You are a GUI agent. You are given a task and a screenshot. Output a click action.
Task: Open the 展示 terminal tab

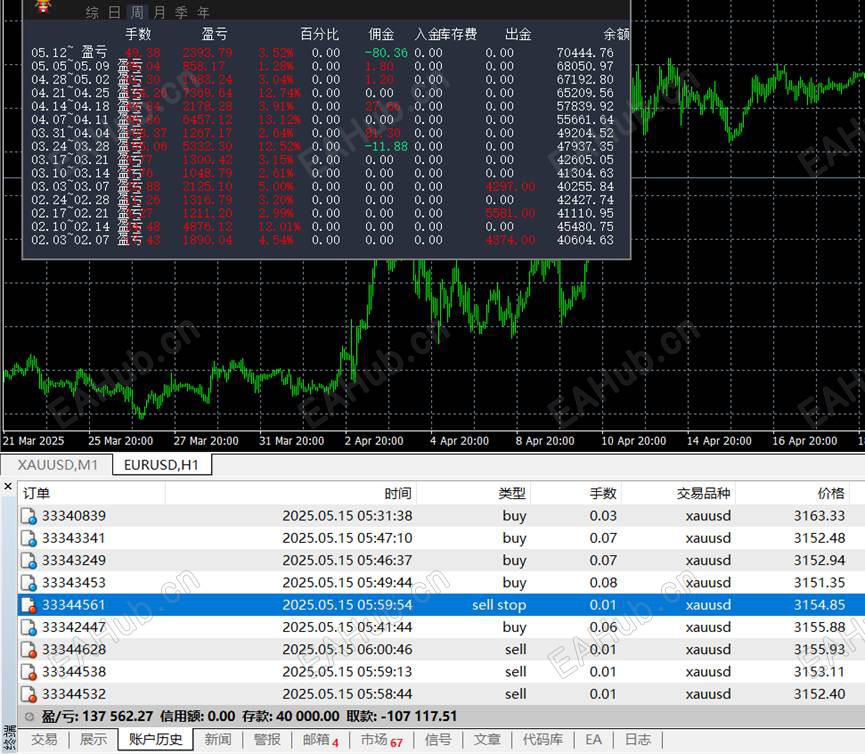tap(93, 740)
